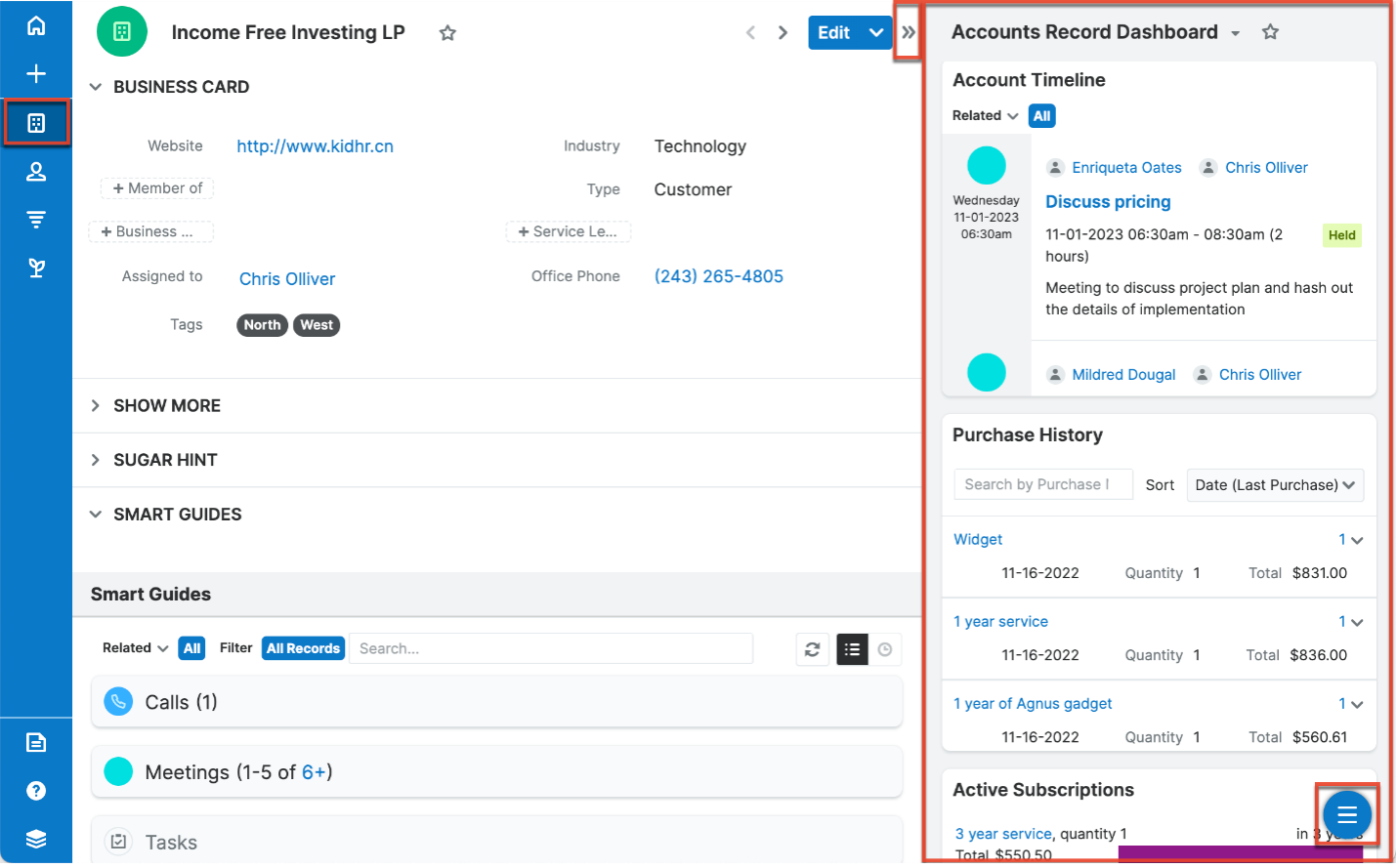The height and width of the screenshot is (868, 1397).
Task: Favorite Income Free Investing LP record star
Action: (447, 33)
